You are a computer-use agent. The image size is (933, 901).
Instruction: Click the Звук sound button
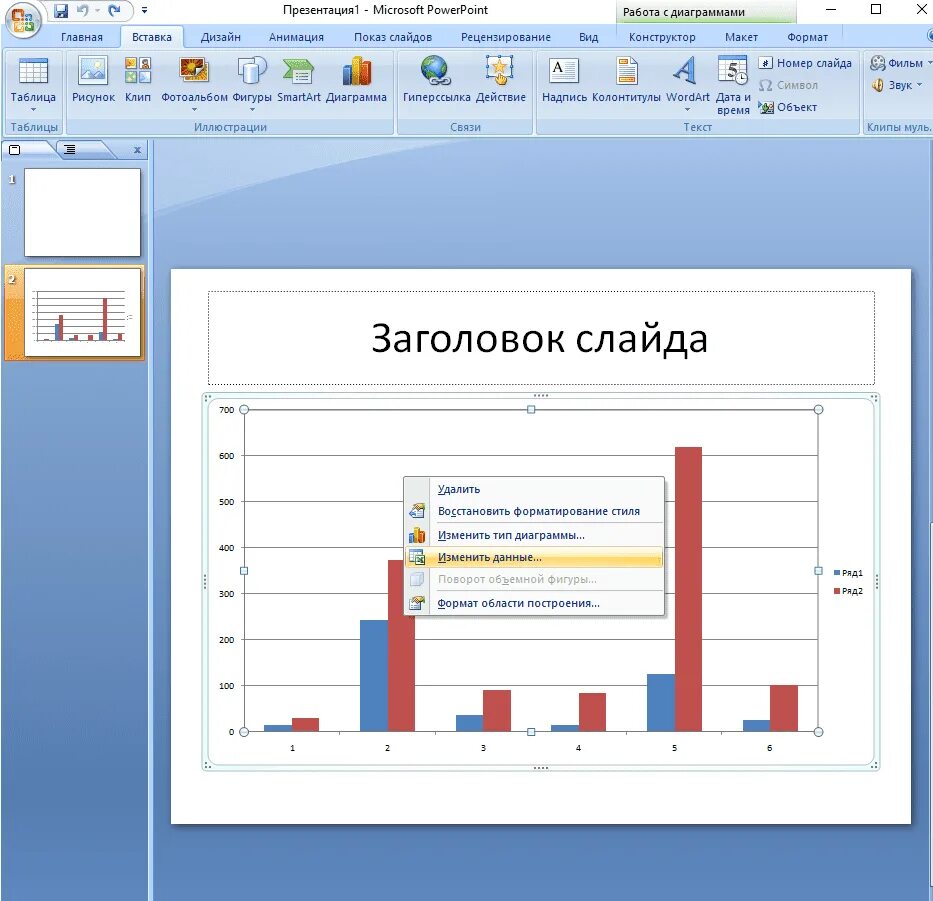(x=897, y=85)
